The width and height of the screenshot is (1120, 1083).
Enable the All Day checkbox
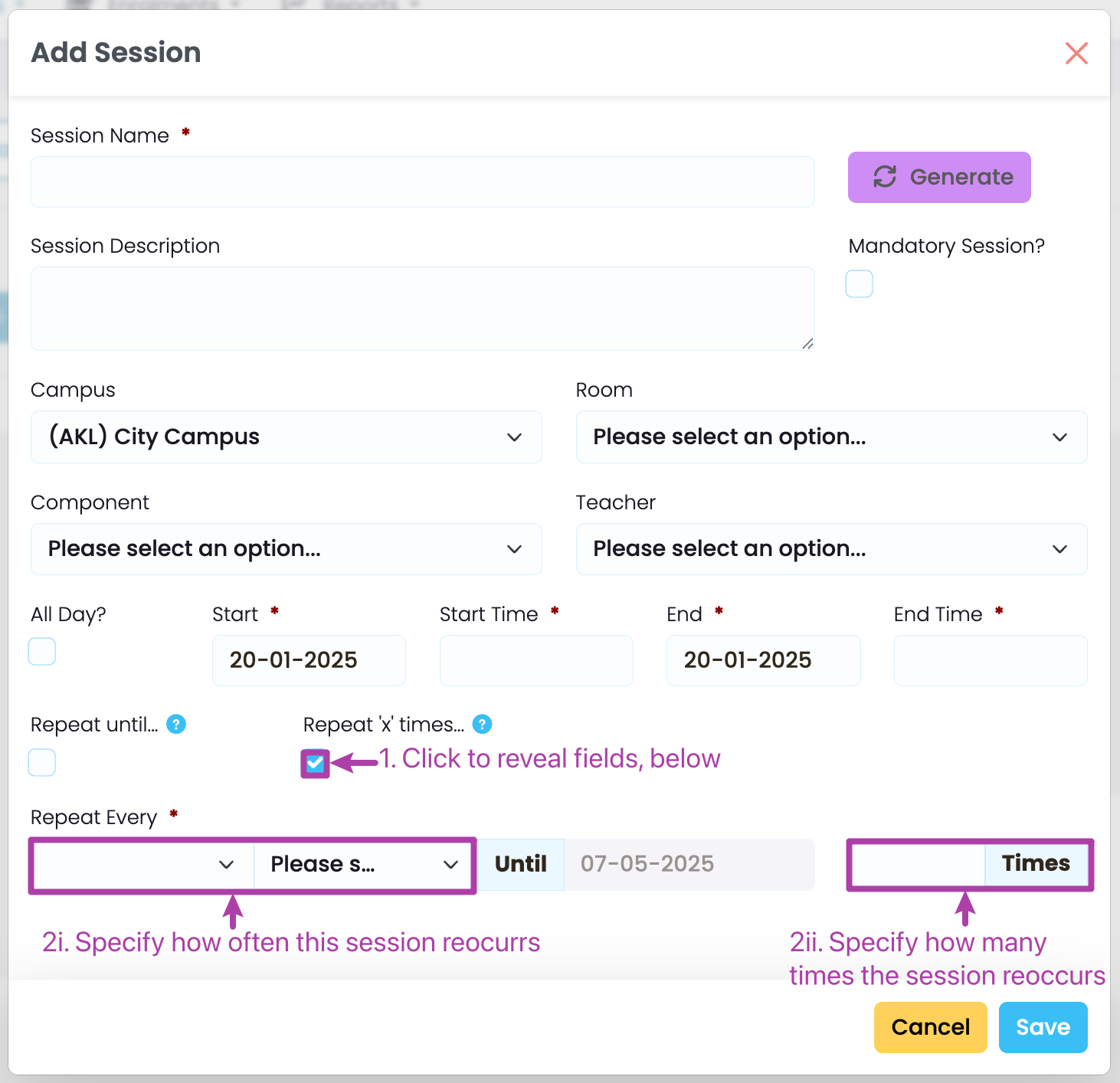42,652
